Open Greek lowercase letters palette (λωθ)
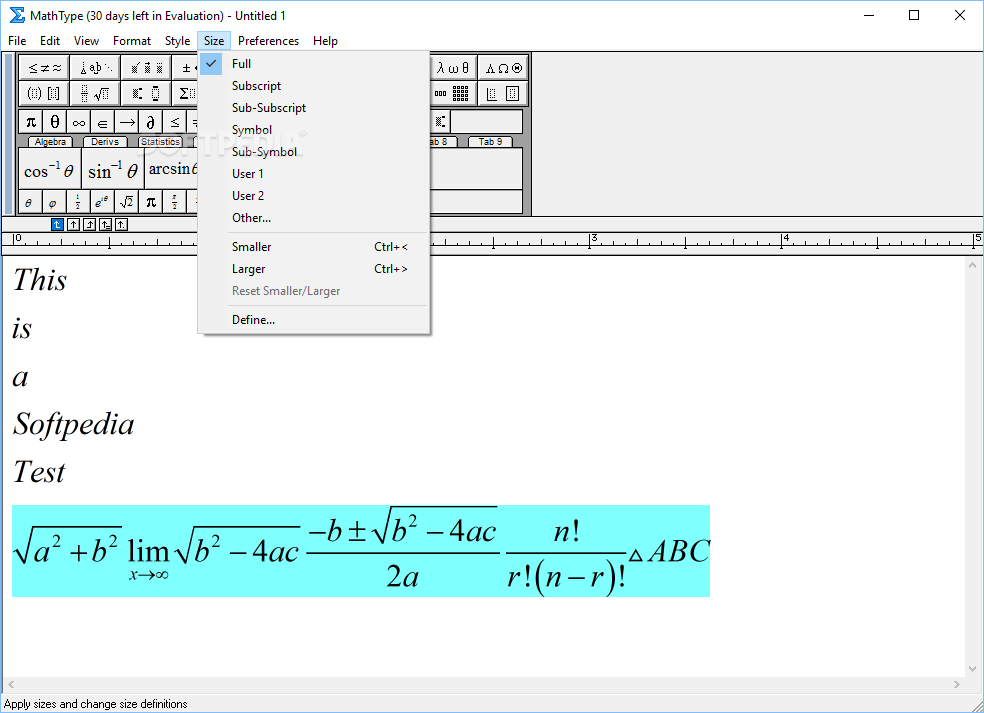The height and width of the screenshot is (713, 984). [x=452, y=68]
